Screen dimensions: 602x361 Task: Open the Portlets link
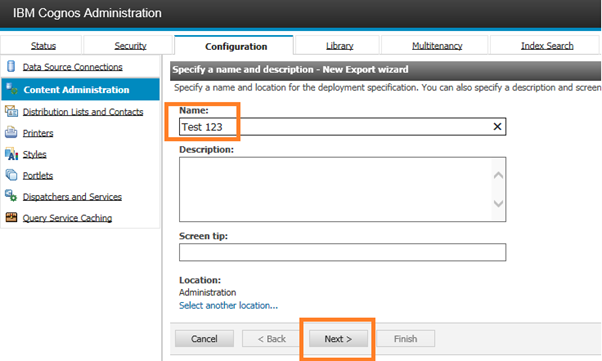[x=38, y=176]
